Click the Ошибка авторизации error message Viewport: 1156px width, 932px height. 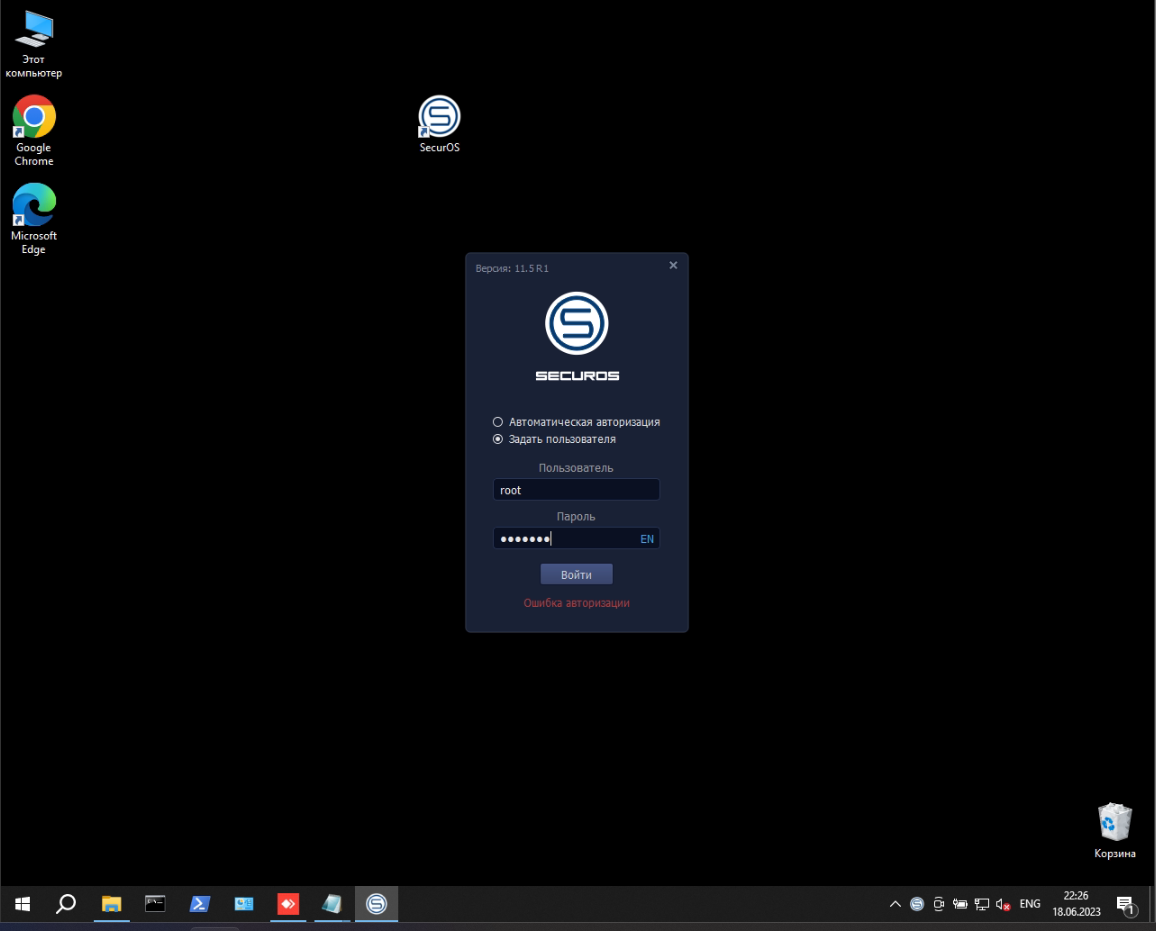(576, 603)
